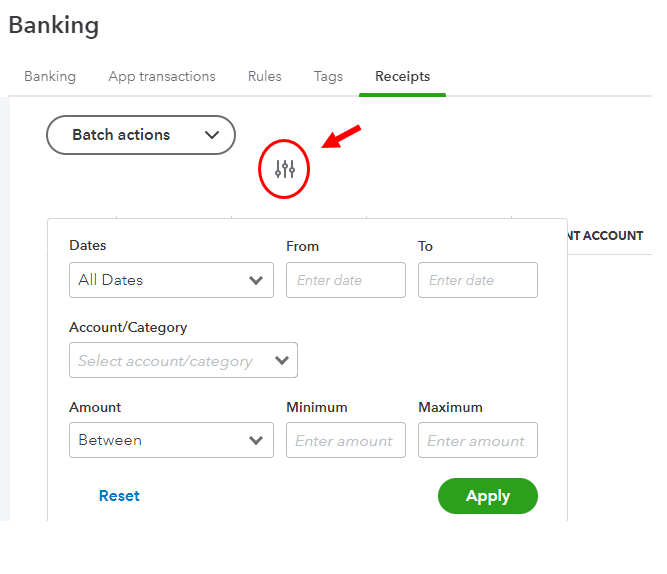Click the Reset link
Image resolution: width=667 pixels, height=574 pixels.
(119, 496)
